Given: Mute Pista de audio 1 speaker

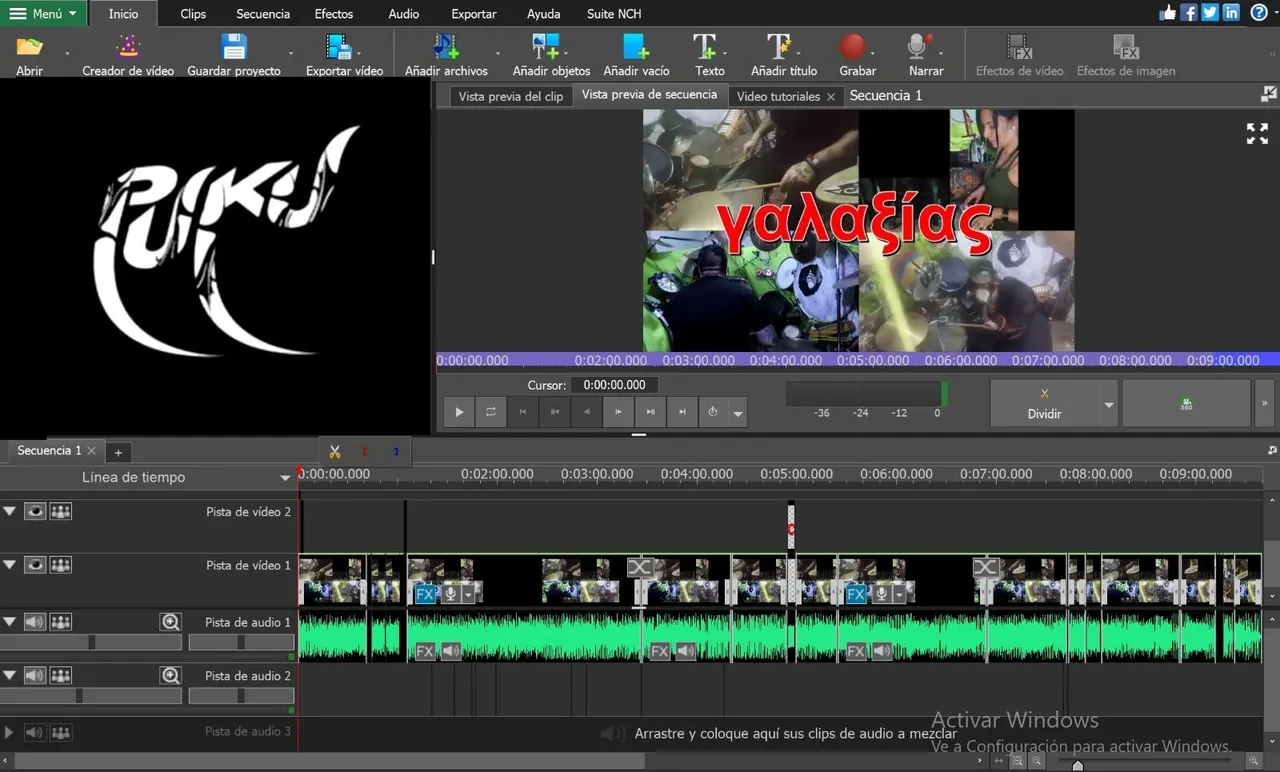Looking at the screenshot, I should [x=35, y=622].
